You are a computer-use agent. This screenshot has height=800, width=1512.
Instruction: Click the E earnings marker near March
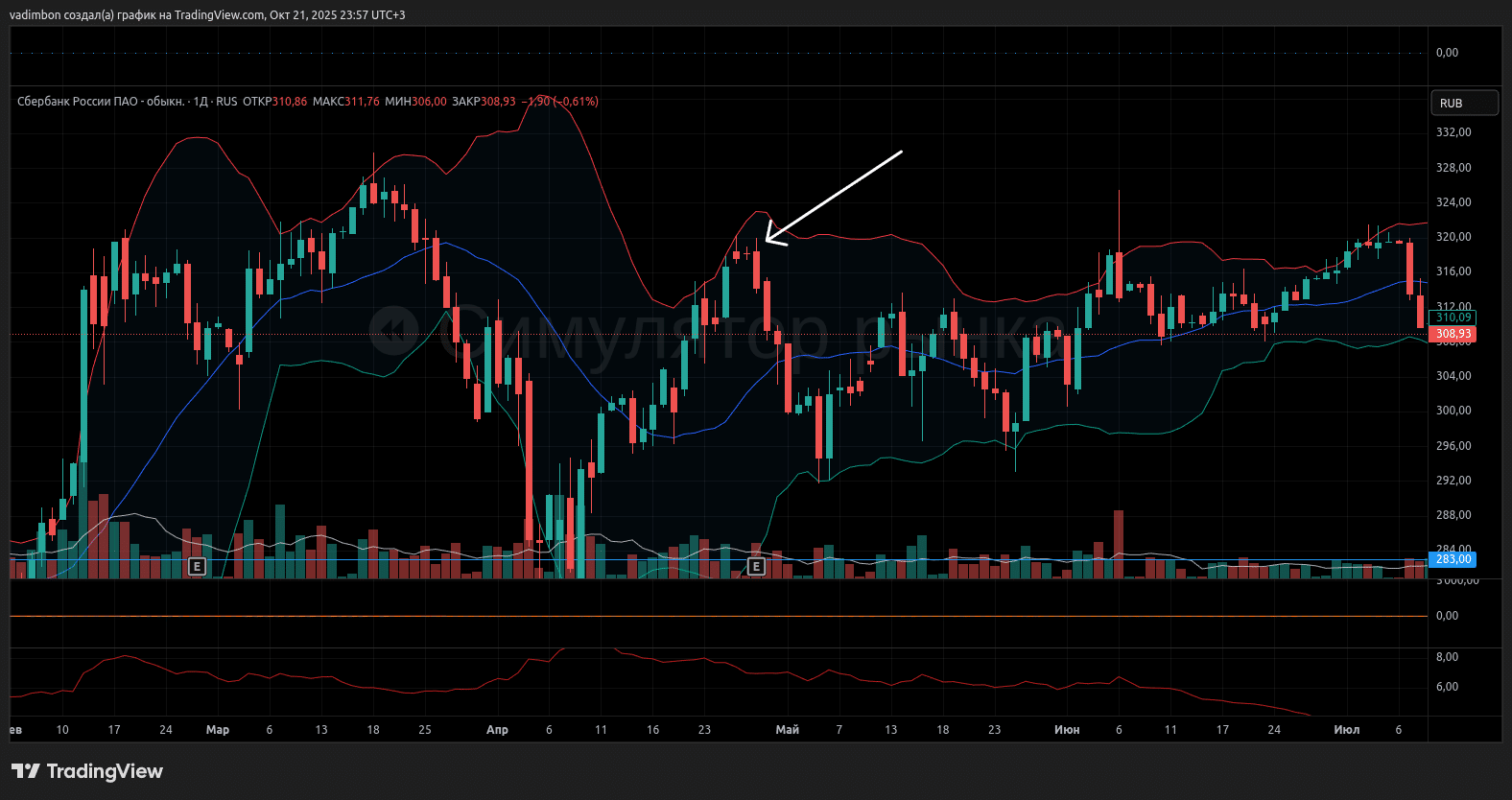(197, 566)
